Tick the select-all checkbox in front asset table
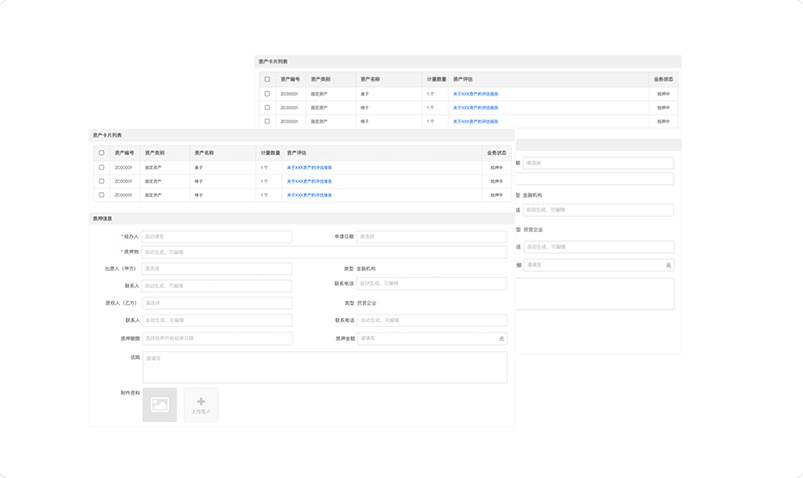This screenshot has height=478, width=803. pos(101,153)
